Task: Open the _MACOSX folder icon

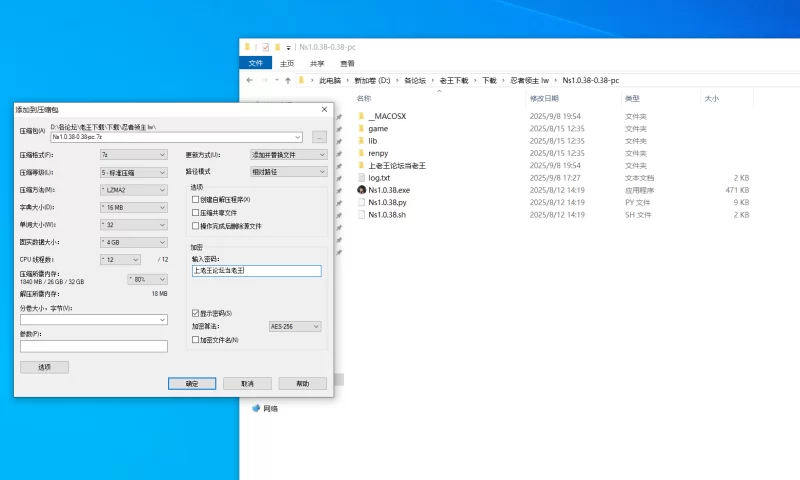Action: tap(361, 116)
